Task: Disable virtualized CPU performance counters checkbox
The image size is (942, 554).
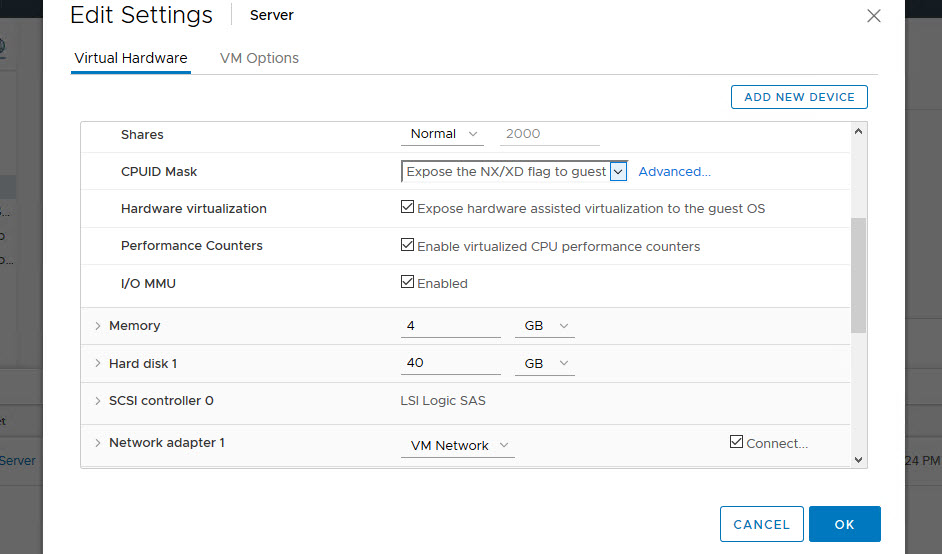Action: tap(407, 245)
